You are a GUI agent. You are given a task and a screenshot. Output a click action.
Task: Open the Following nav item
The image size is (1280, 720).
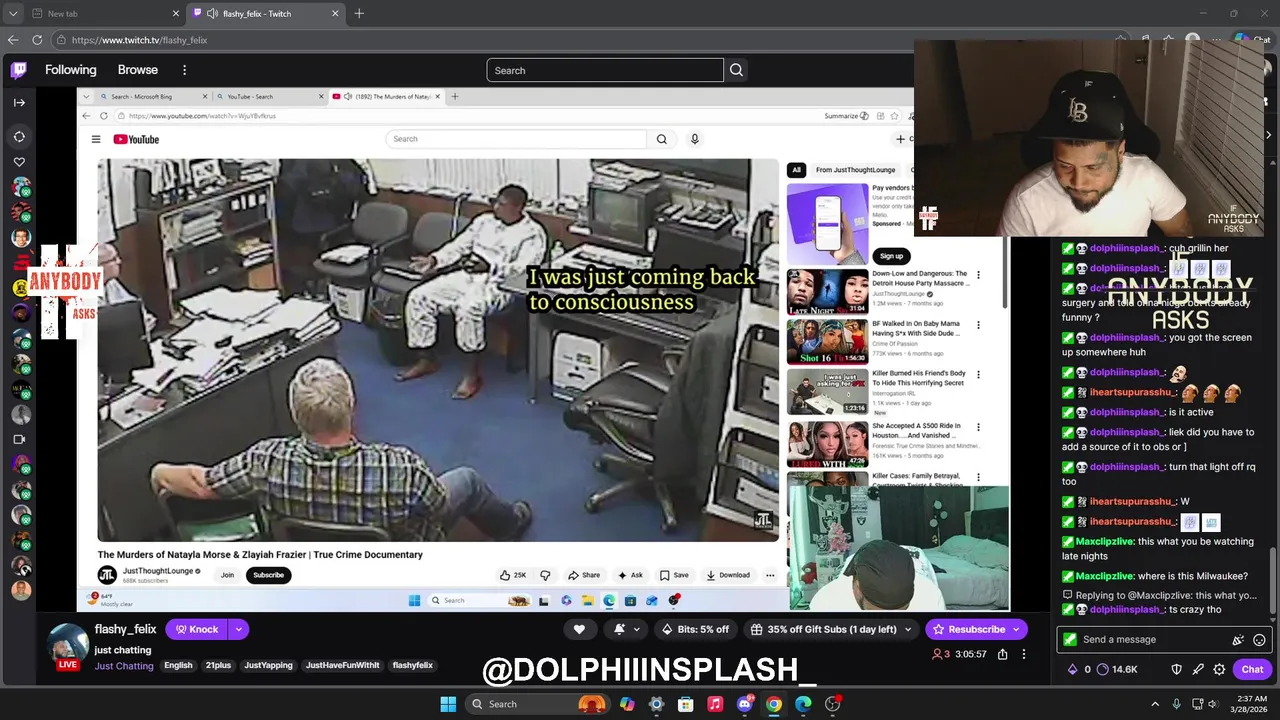pos(71,70)
